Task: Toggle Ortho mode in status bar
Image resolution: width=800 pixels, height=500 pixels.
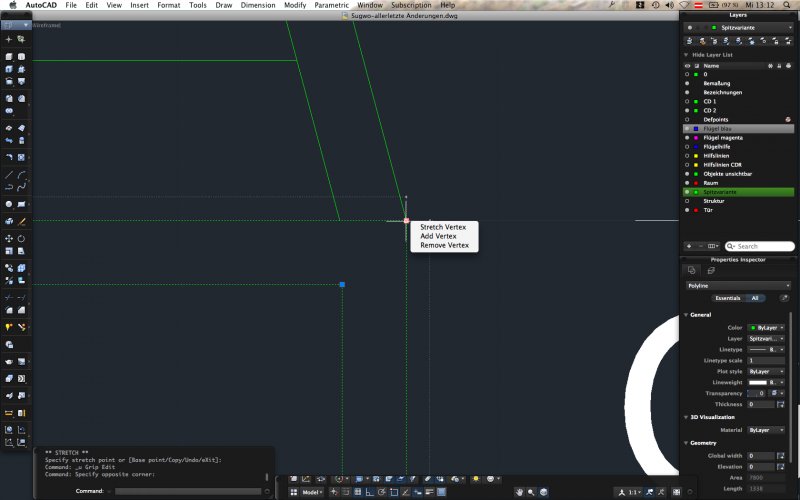Action: [369, 492]
